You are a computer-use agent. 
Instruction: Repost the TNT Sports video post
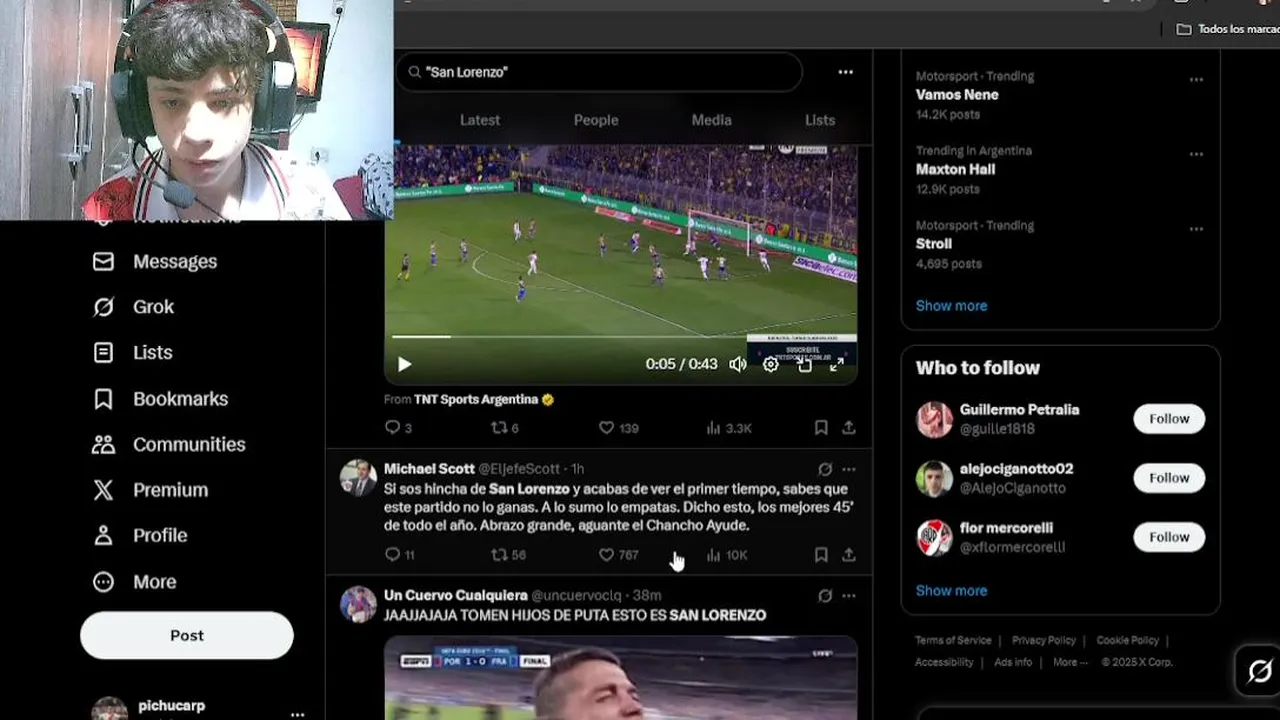(x=504, y=428)
